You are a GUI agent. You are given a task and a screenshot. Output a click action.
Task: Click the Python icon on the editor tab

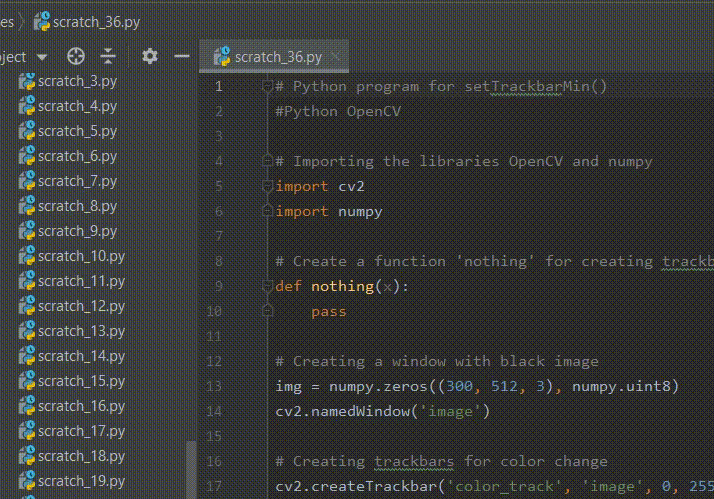(x=222, y=57)
